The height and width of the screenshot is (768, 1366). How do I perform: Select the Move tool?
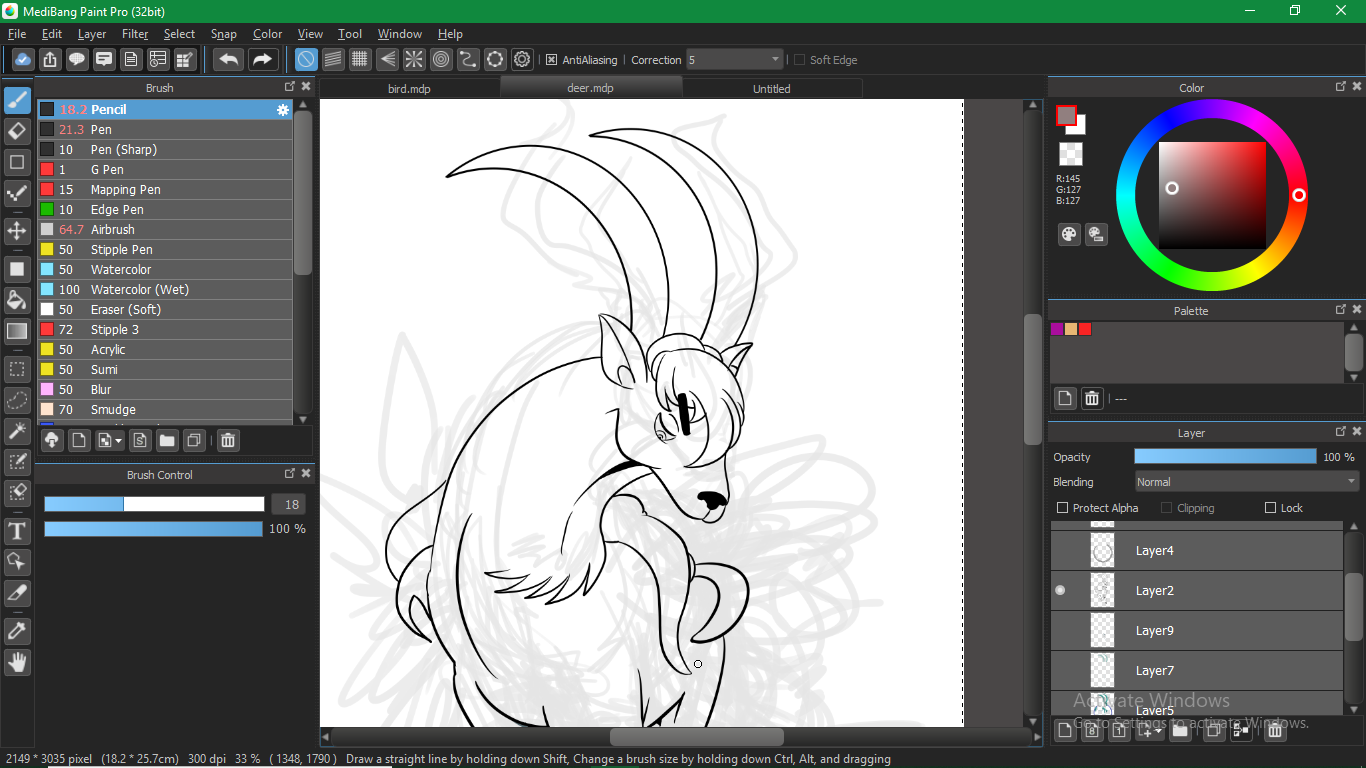coord(17,231)
